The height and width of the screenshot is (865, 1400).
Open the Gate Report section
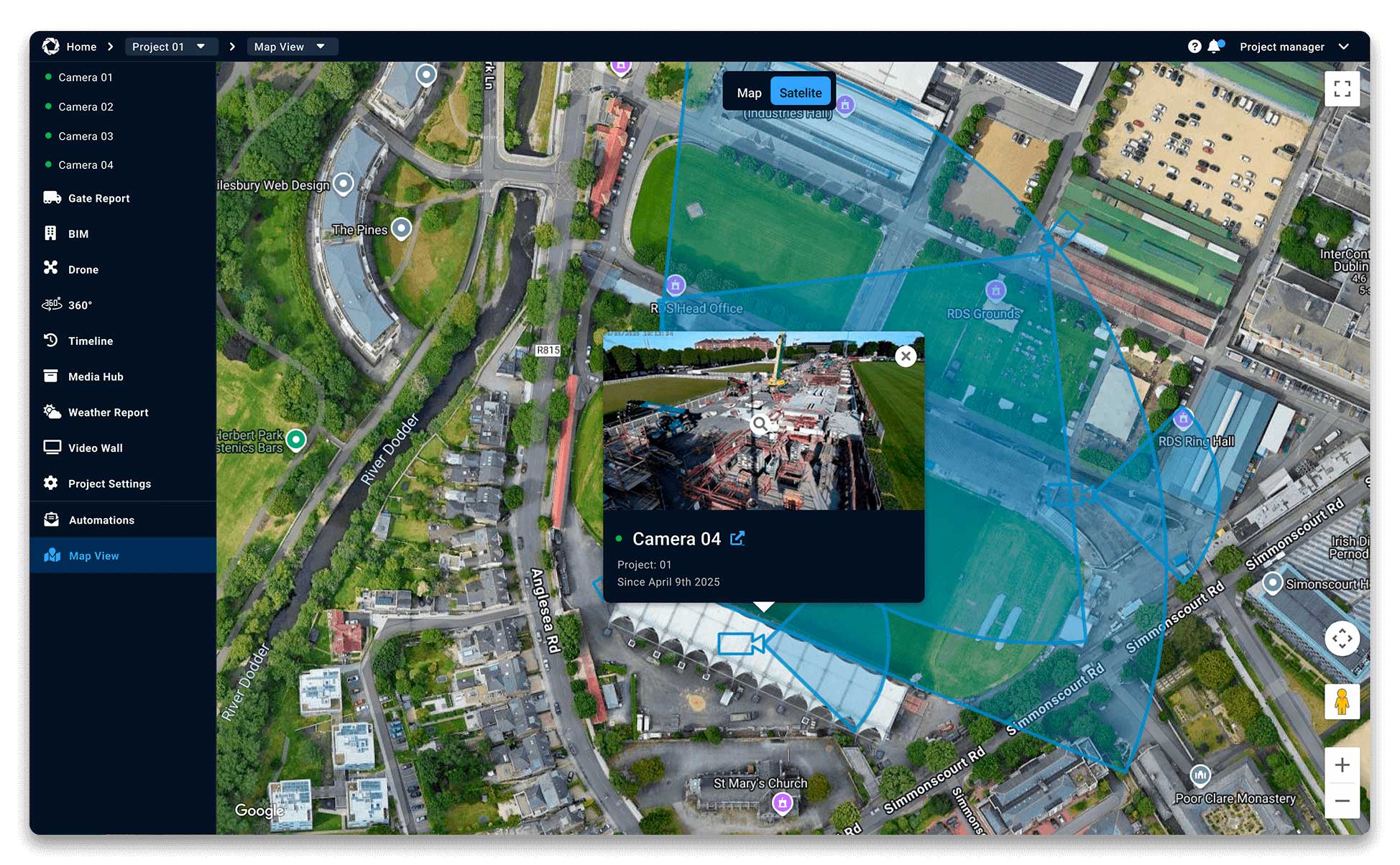98,198
